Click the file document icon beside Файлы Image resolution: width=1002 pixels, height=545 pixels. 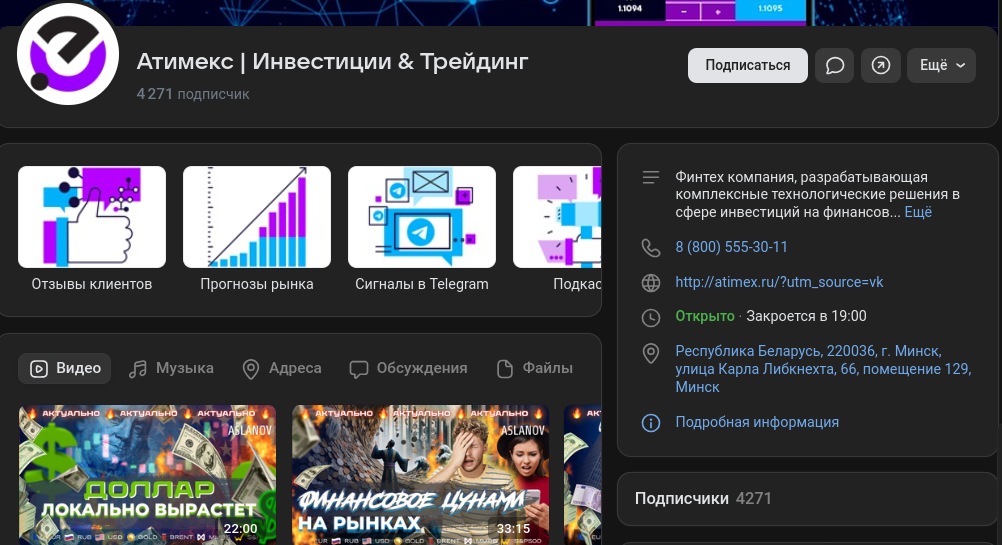pyautogui.click(x=505, y=369)
